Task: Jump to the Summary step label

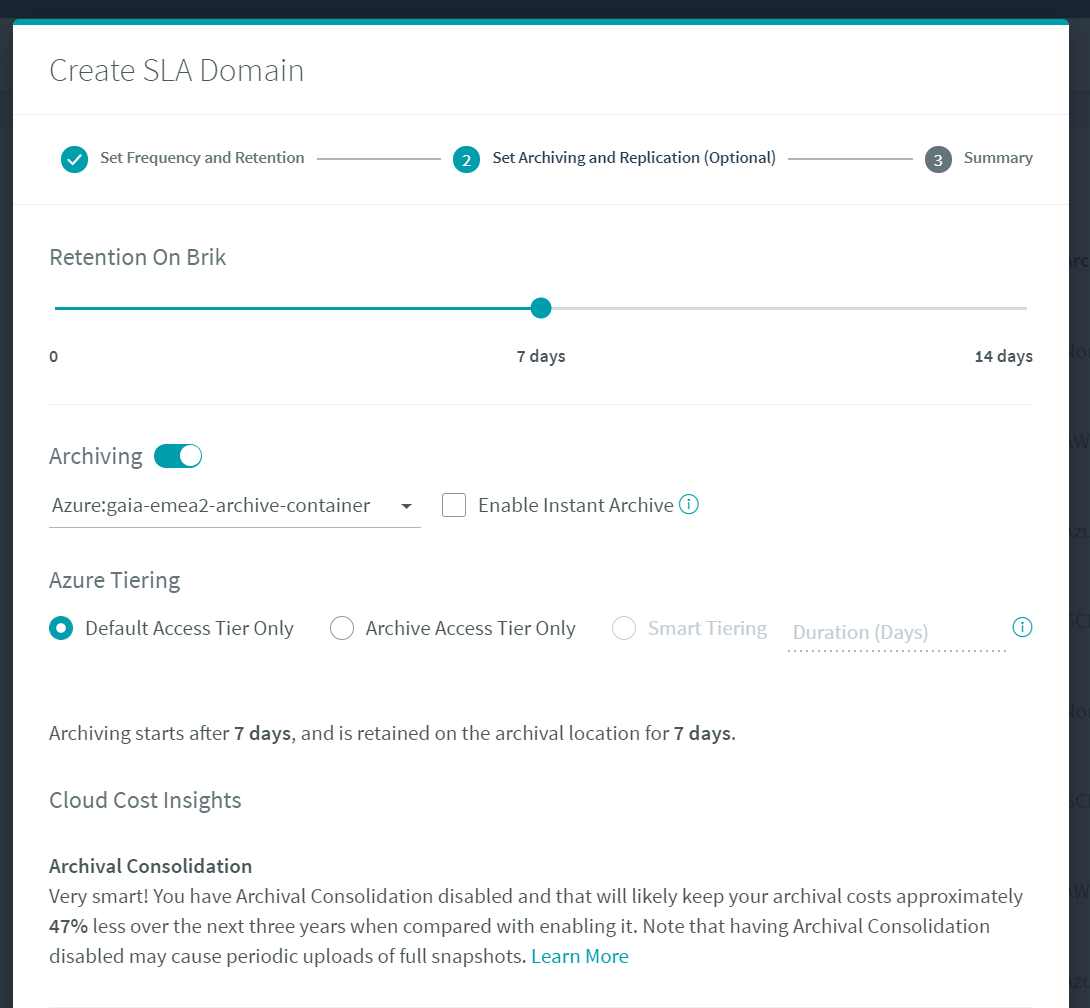Action: point(998,158)
